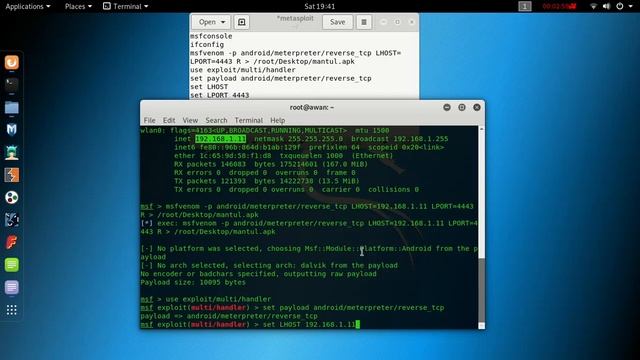Click the Sat 19:41 clock

[x=320, y=6]
